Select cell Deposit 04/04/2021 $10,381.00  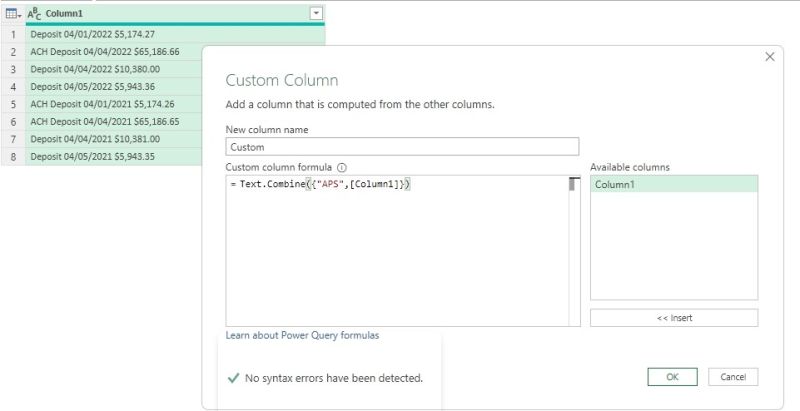(x=114, y=139)
